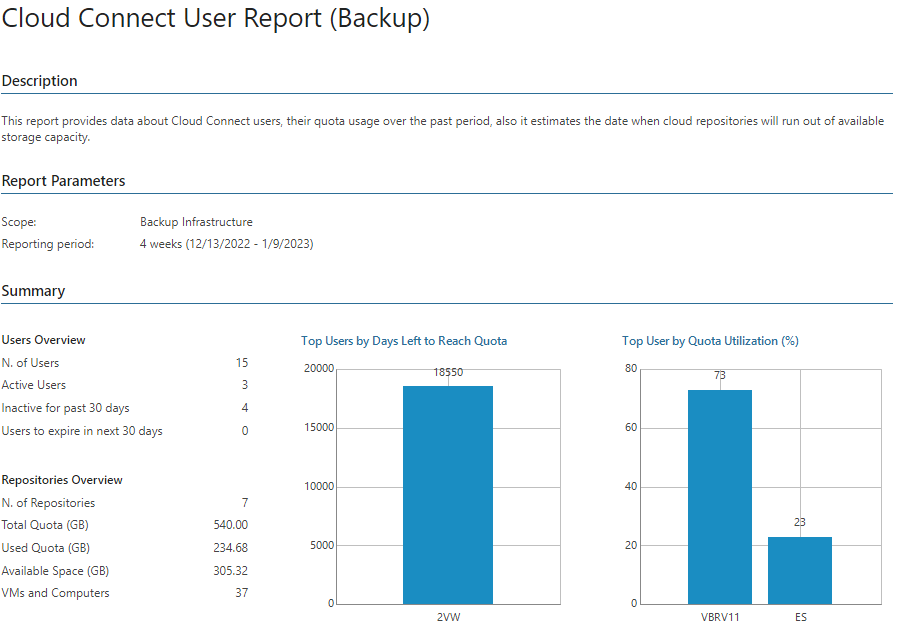Select the 4 weeks reporting period value
The width and height of the screenshot is (900, 637).
(227, 244)
